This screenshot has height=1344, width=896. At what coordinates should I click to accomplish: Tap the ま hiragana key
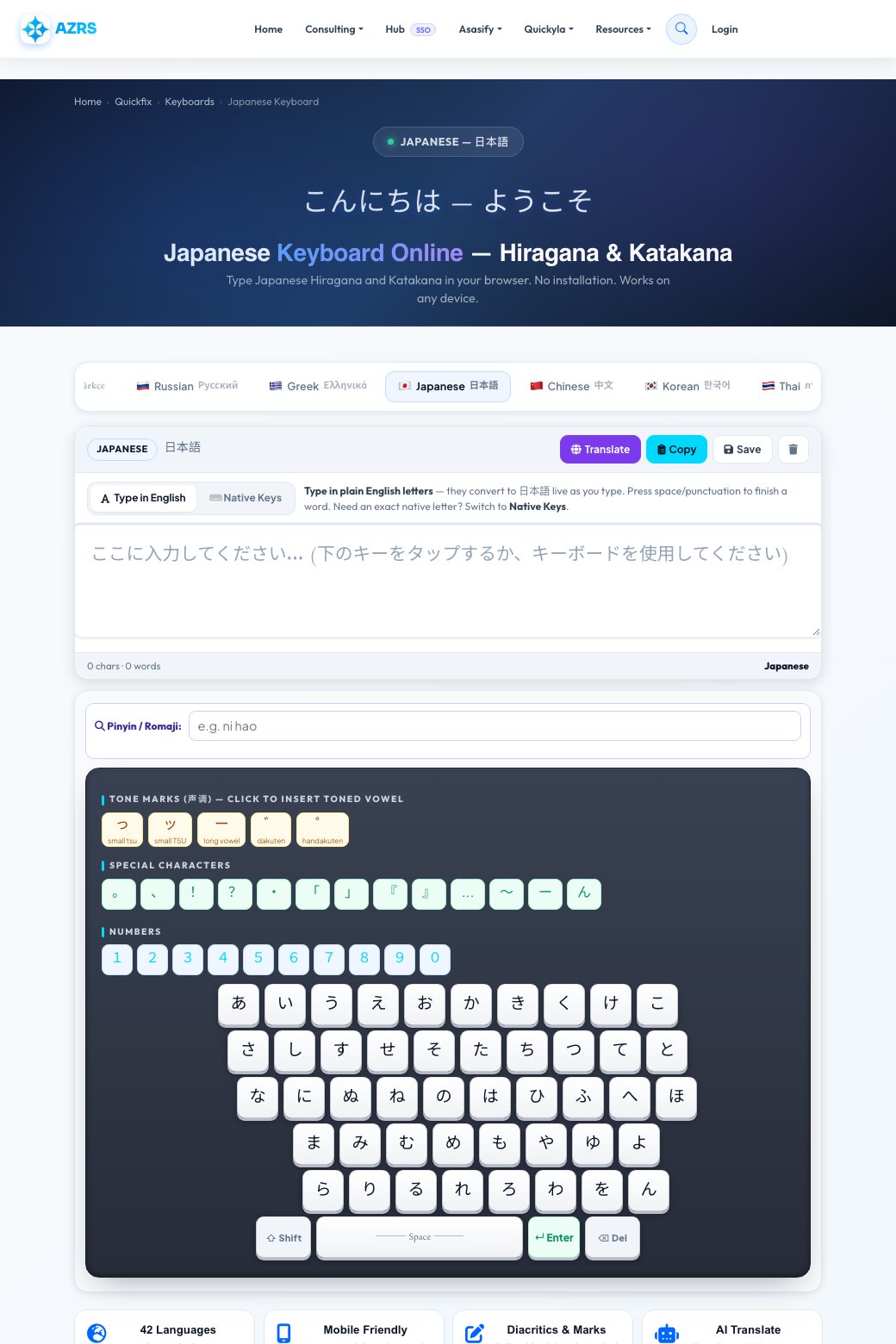pyautogui.click(x=314, y=1144)
